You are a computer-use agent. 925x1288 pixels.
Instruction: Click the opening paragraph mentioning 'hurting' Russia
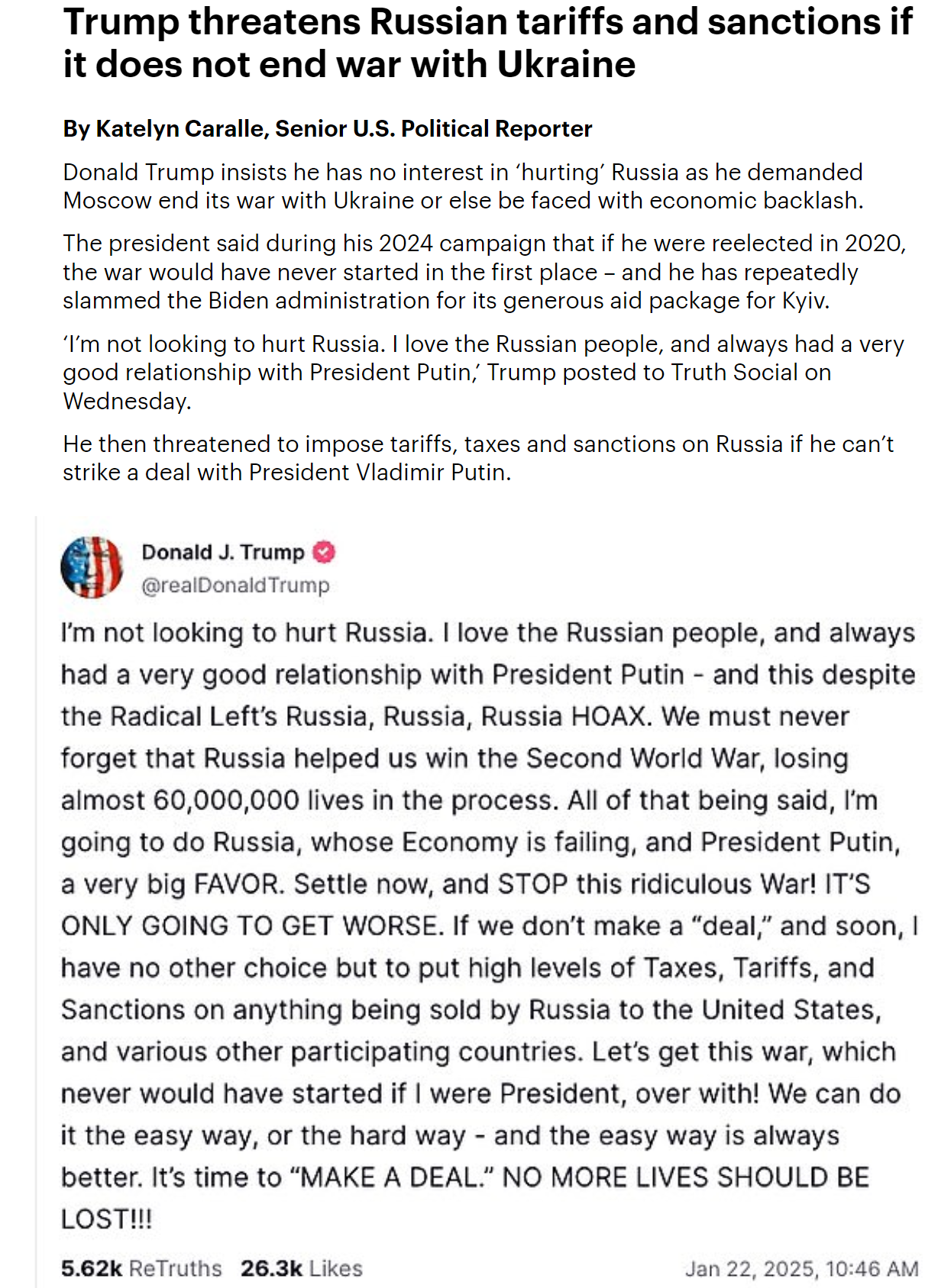pos(463,186)
